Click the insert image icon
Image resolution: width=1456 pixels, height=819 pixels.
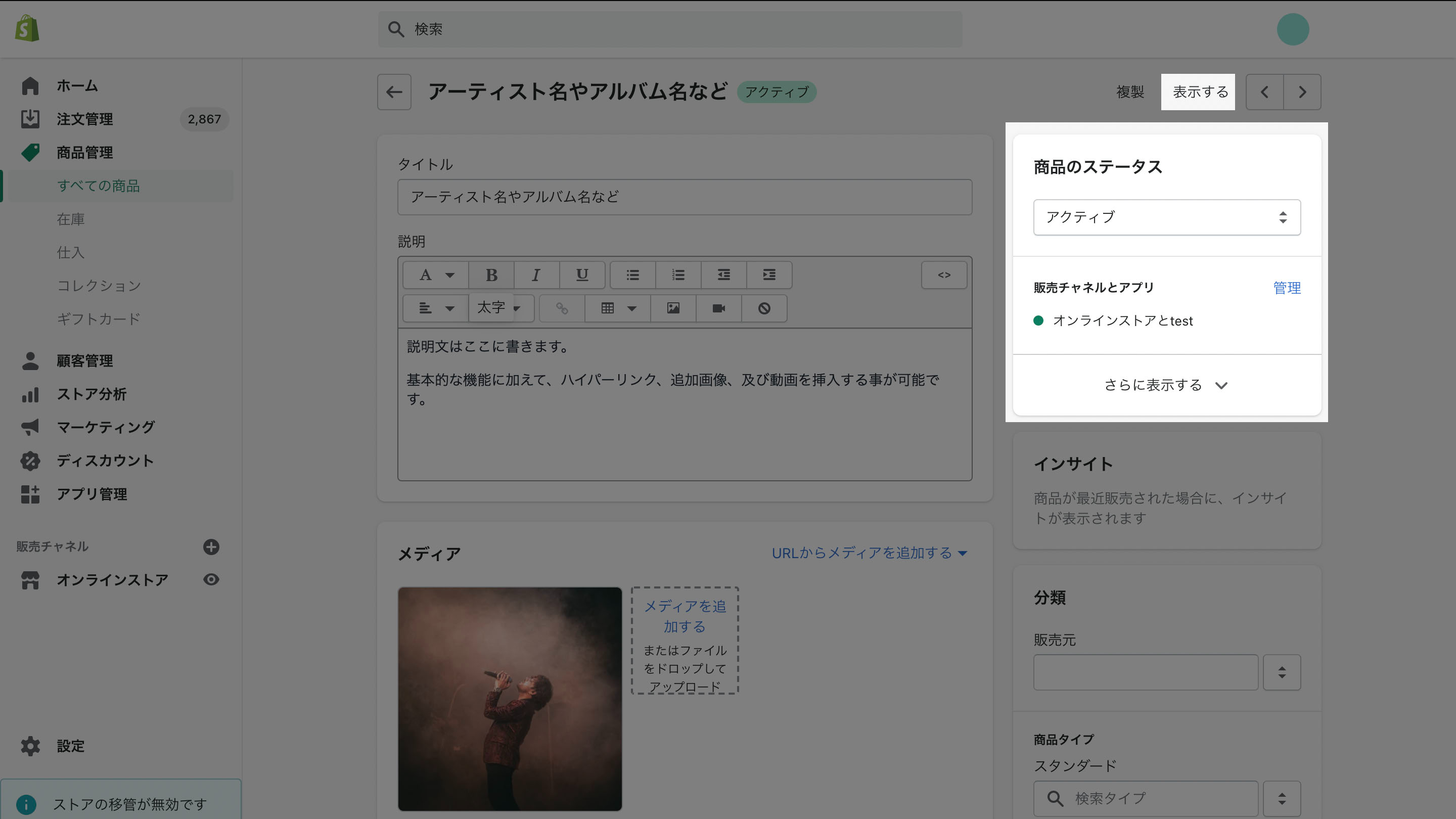coord(673,308)
